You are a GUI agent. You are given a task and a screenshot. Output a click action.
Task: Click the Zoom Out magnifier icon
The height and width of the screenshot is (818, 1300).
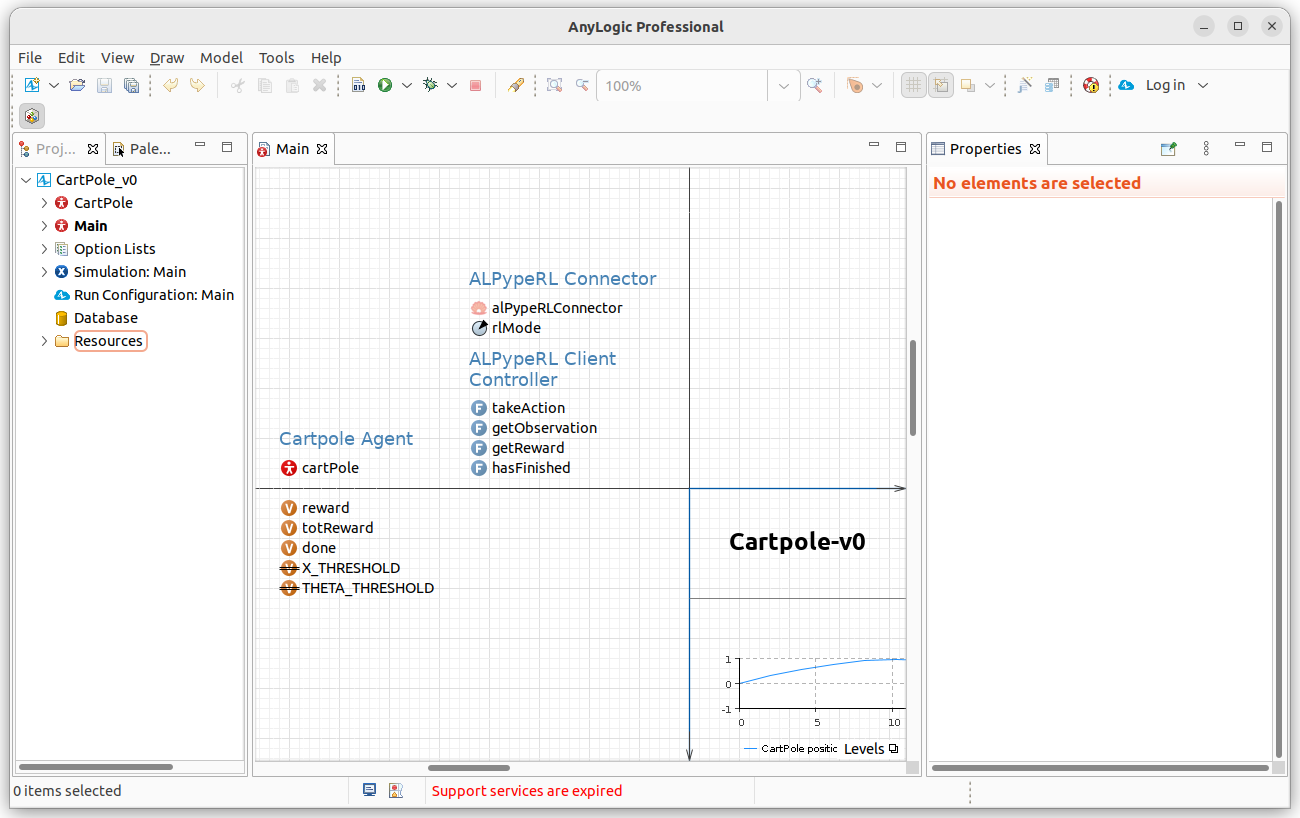point(582,86)
